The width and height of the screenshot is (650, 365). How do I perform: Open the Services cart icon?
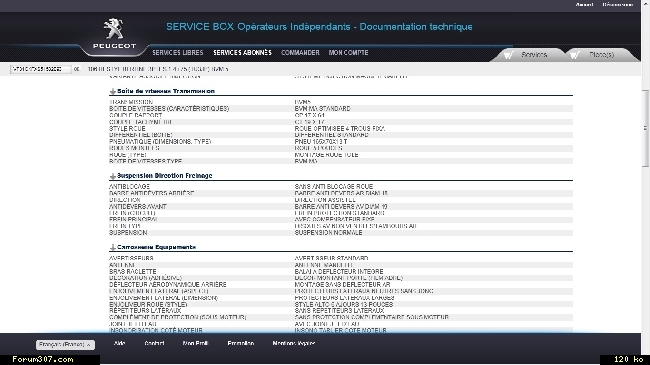click(509, 55)
